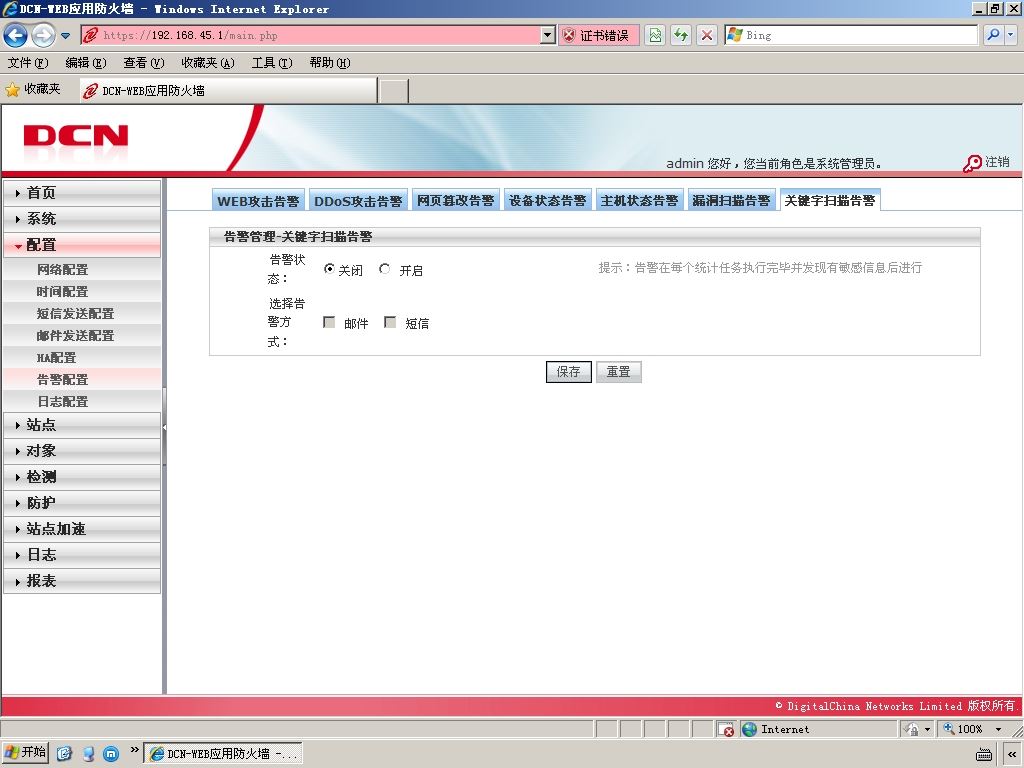Image resolution: width=1024 pixels, height=768 pixels.
Task: Expand the 防护 sidebar section
Action: [x=82, y=503]
